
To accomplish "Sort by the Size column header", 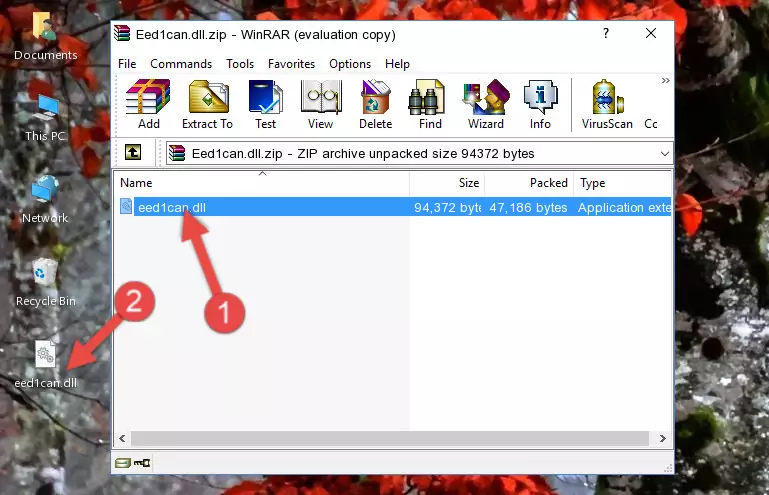I will coord(447,183).
